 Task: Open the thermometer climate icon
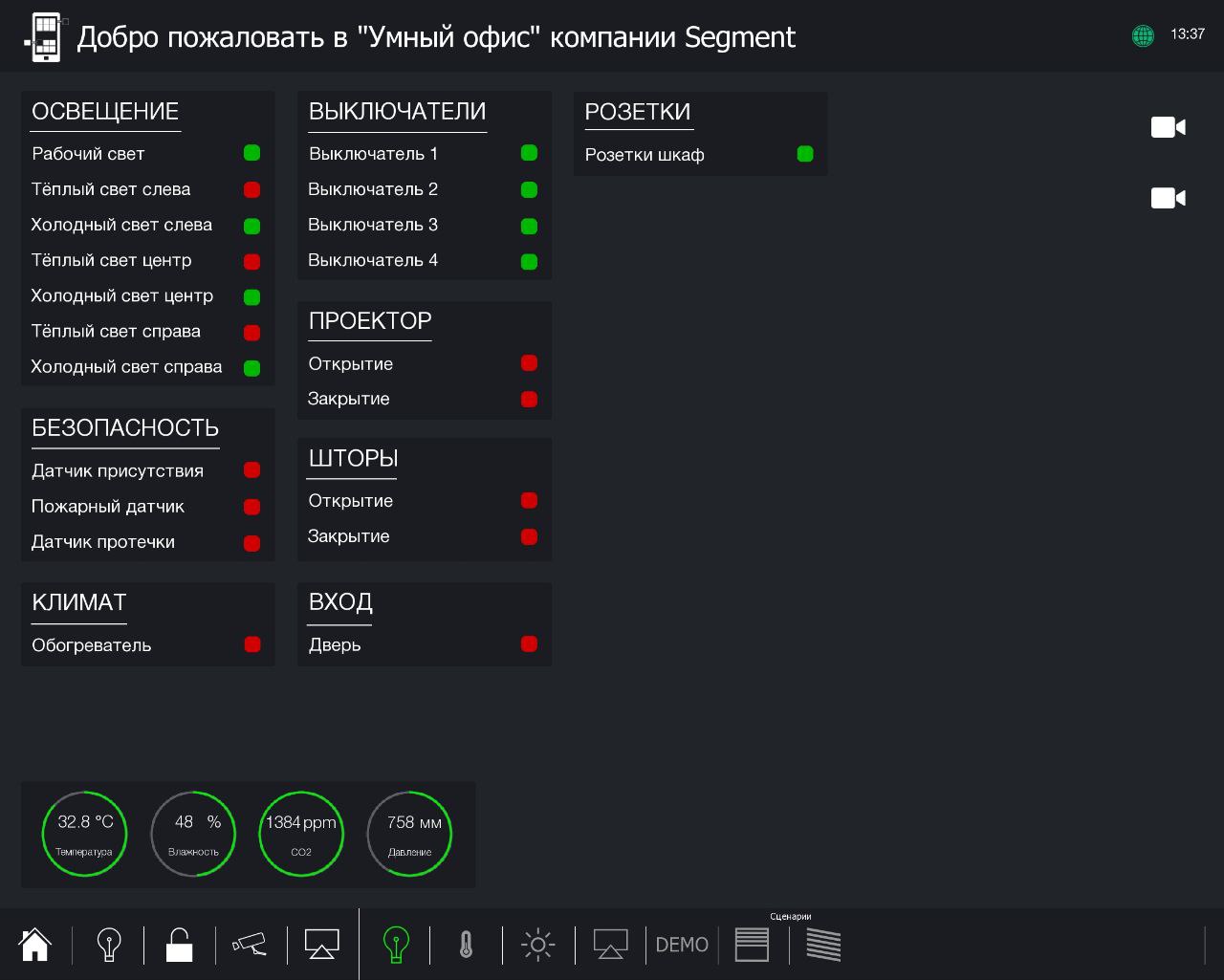pos(466,945)
